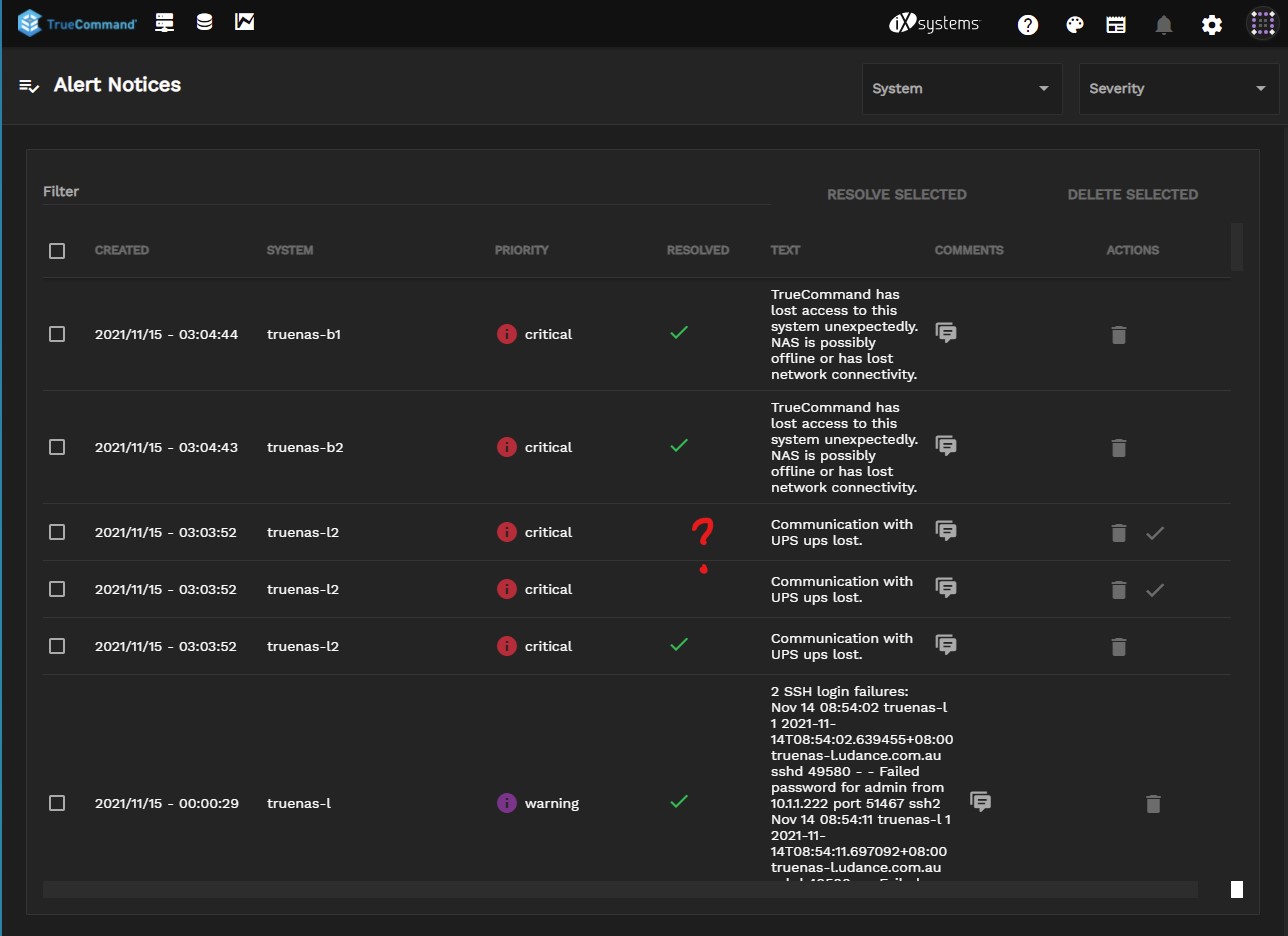
Task: Click the COMMENTS column header
Action: pos(969,250)
